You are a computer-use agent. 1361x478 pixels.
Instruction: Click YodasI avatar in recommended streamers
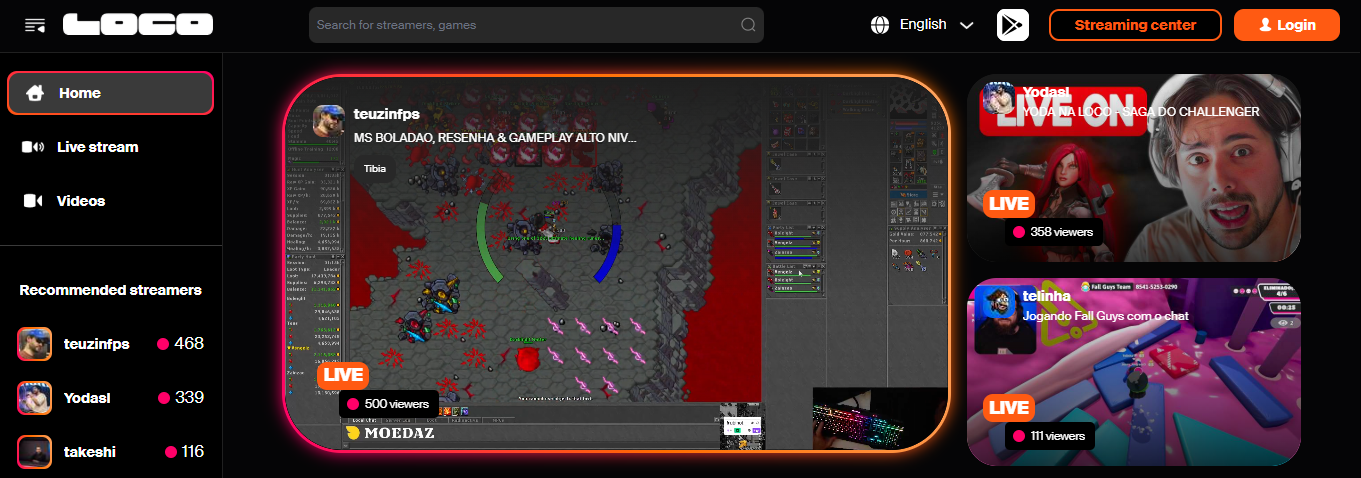point(35,398)
